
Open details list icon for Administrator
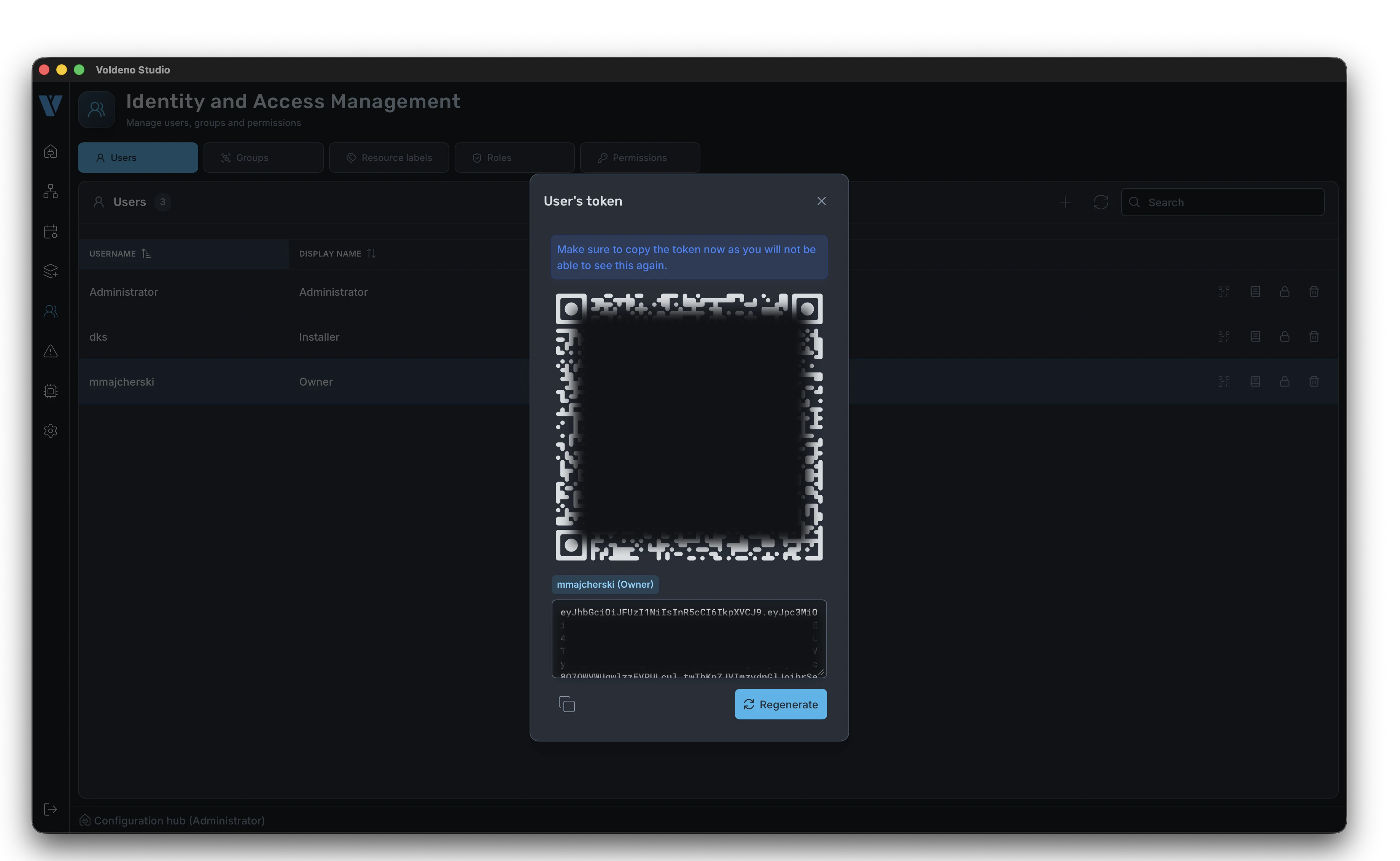[1255, 292]
